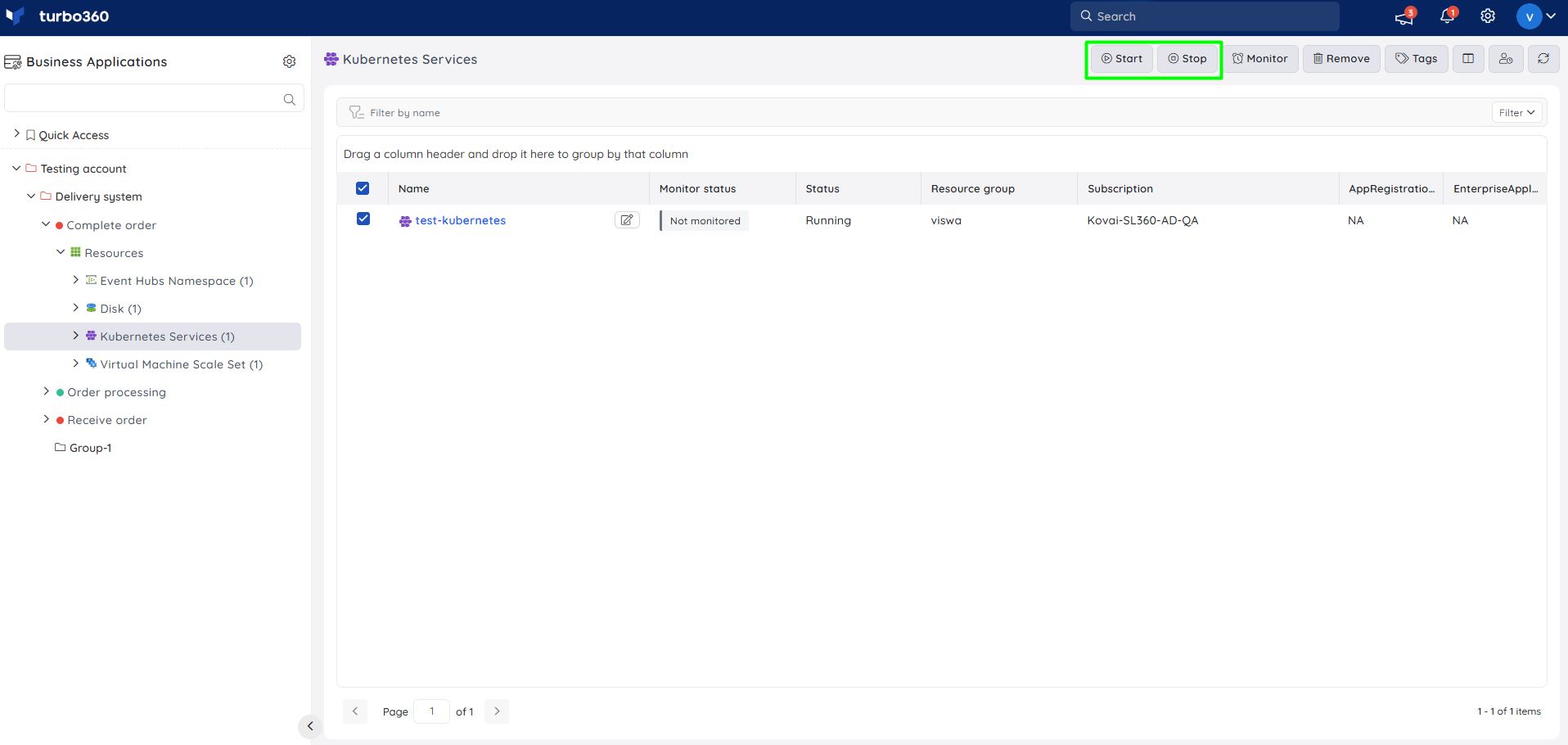
Task: Click the sidebar search input box
Action: [154, 98]
